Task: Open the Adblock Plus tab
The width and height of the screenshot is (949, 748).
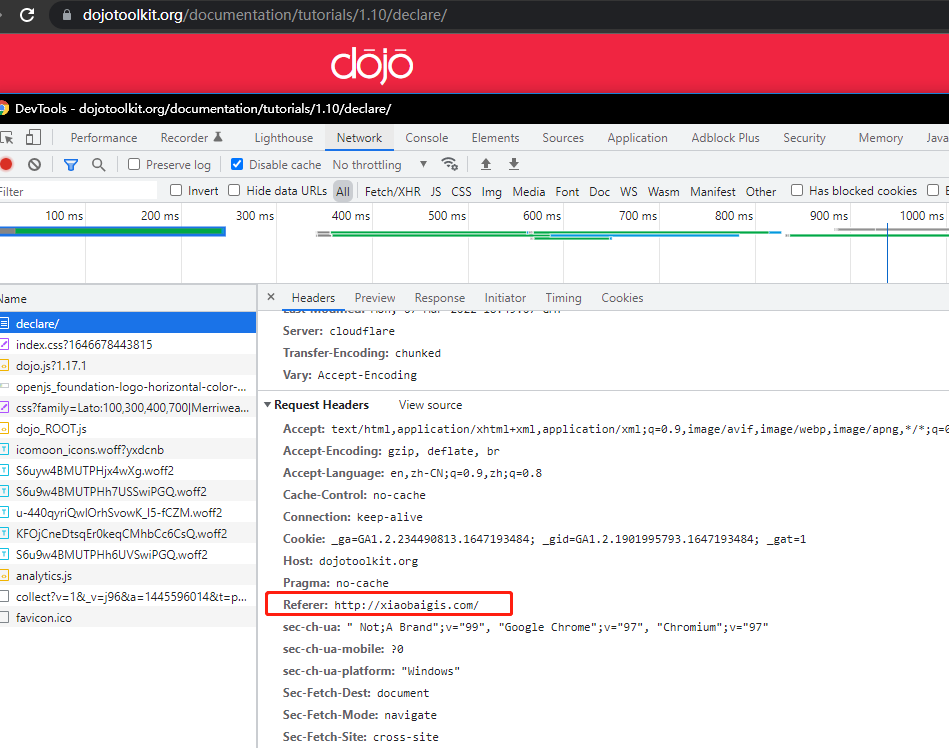Action: pyautogui.click(x=725, y=138)
